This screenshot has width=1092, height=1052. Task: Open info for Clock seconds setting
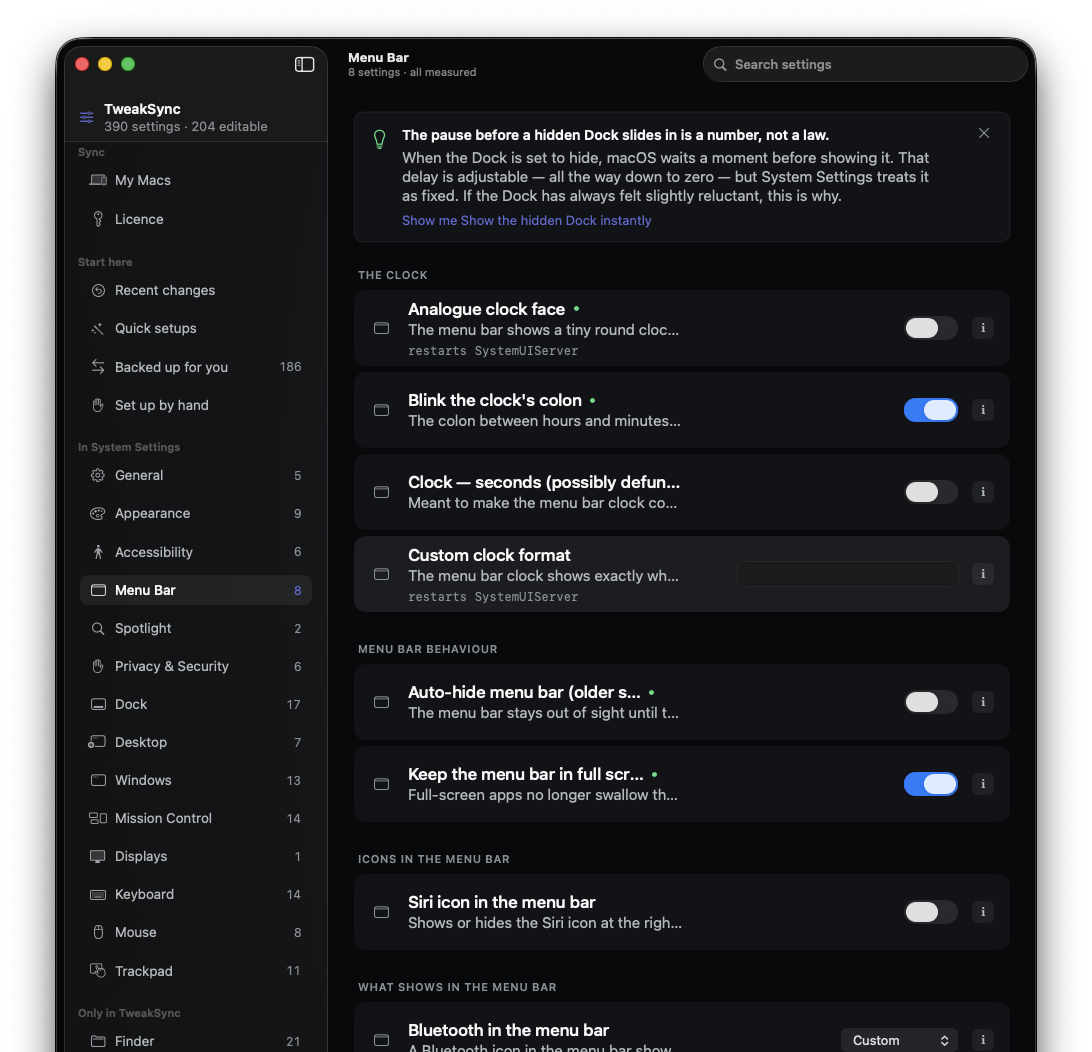983,492
